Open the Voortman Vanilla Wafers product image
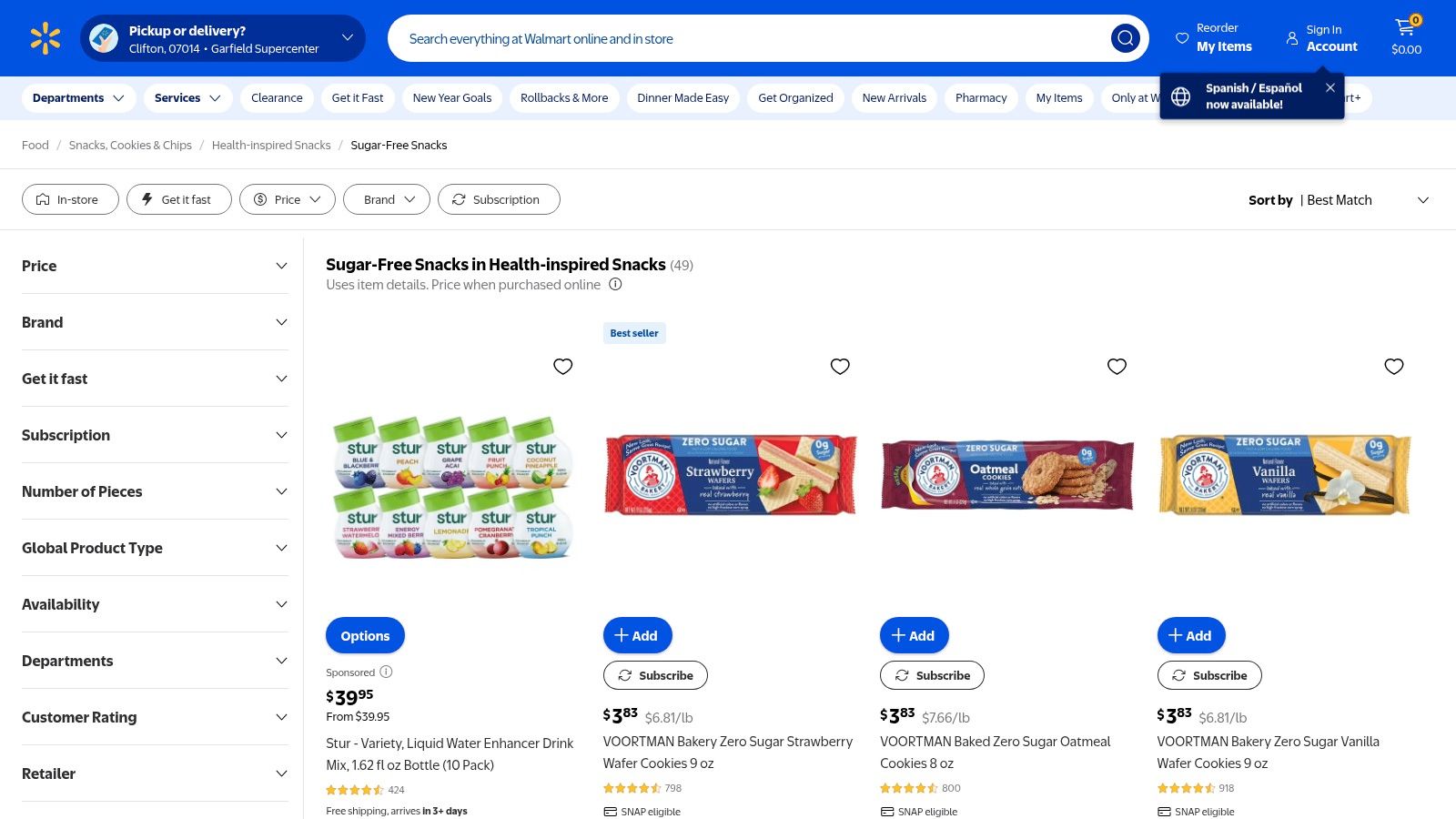 pos(1284,475)
